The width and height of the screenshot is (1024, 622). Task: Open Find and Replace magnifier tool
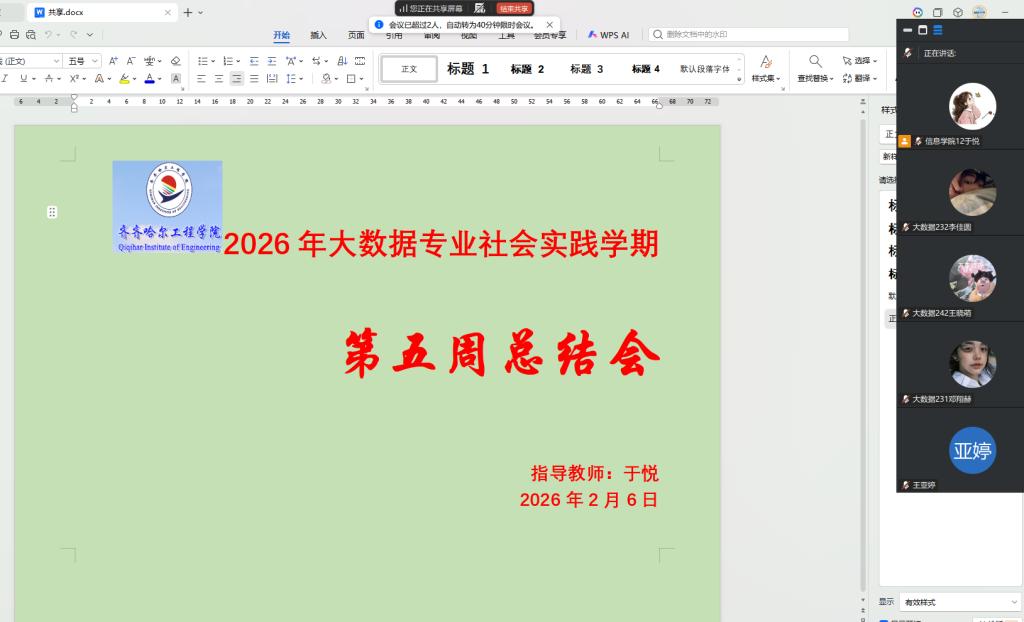point(815,61)
